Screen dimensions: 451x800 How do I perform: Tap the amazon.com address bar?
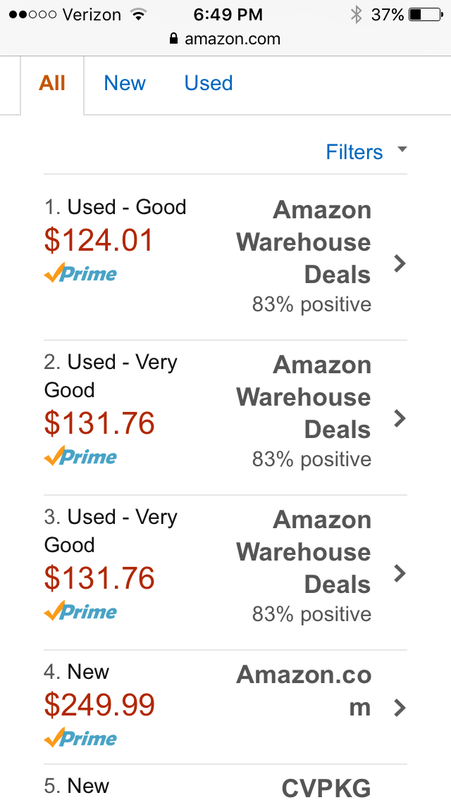[x=226, y=39]
